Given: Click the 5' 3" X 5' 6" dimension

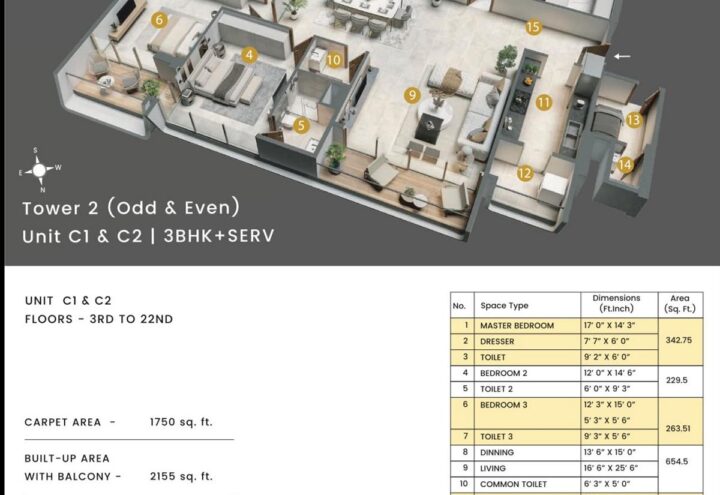Looking at the screenshot, I should [x=607, y=421].
